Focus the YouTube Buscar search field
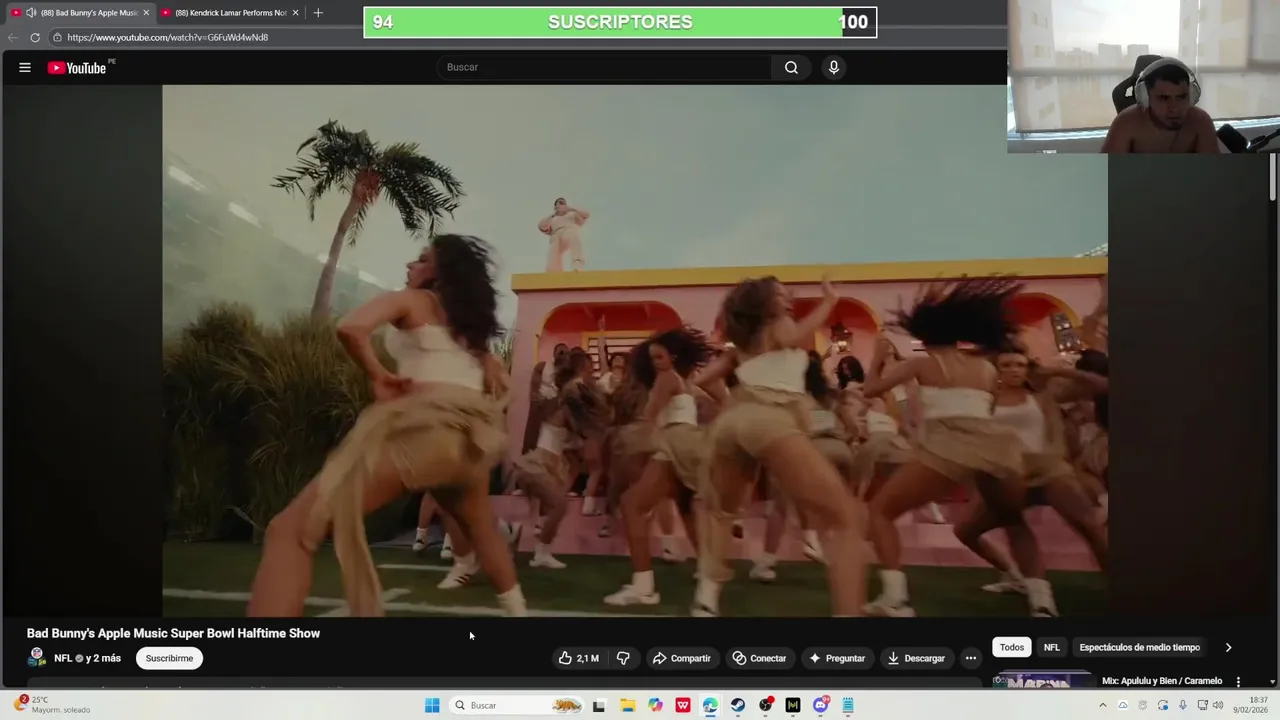1280x720 pixels. (604, 67)
